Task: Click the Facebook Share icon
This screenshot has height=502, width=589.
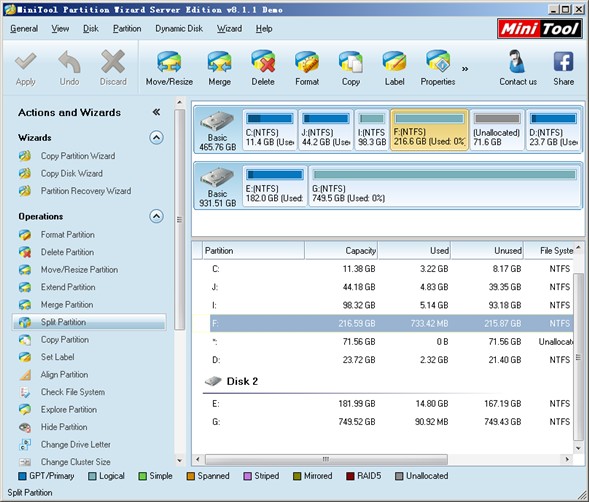Action: 563,62
